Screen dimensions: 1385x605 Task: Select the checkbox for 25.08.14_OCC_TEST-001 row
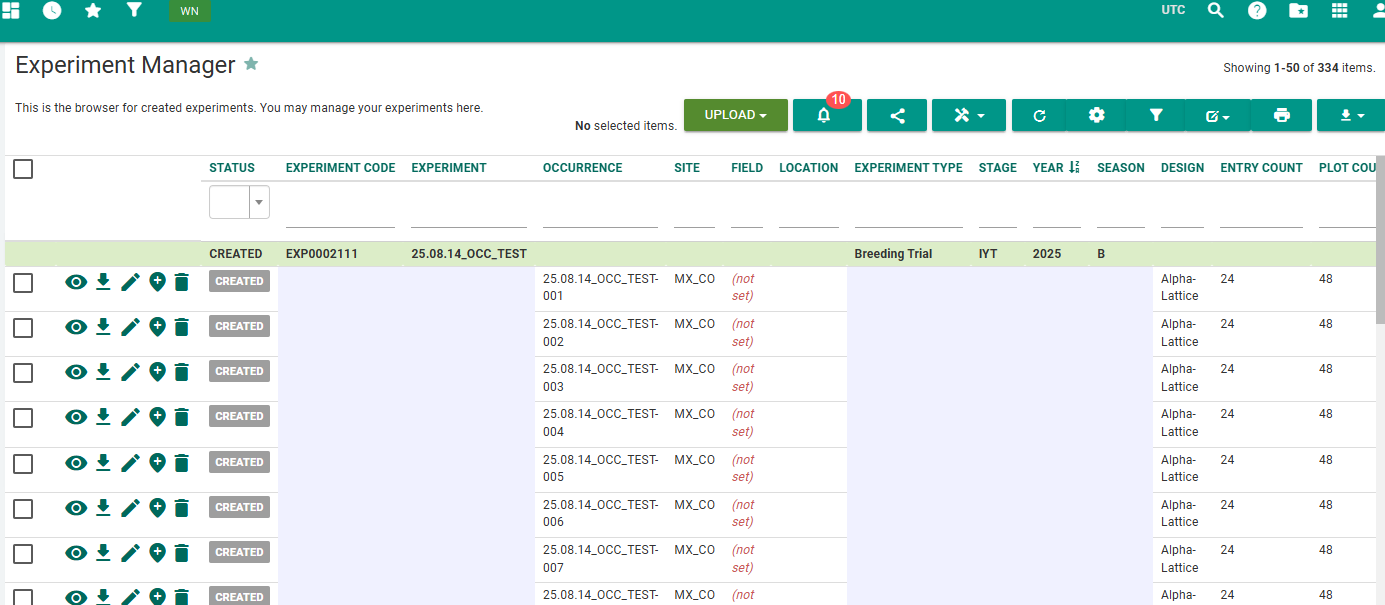click(x=23, y=283)
